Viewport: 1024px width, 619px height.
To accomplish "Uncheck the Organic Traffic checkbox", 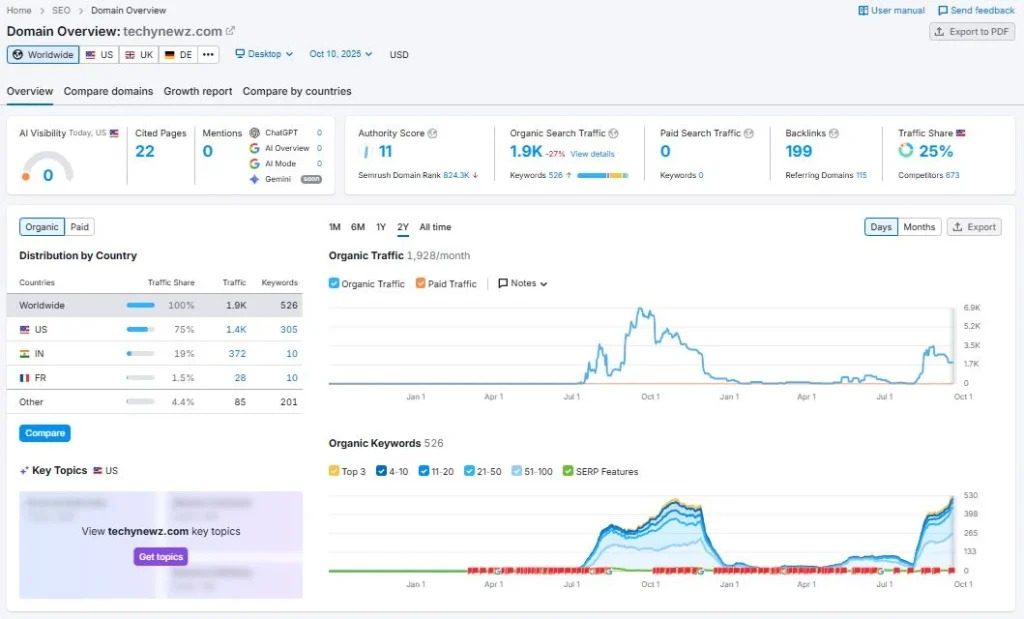I will (334, 283).
